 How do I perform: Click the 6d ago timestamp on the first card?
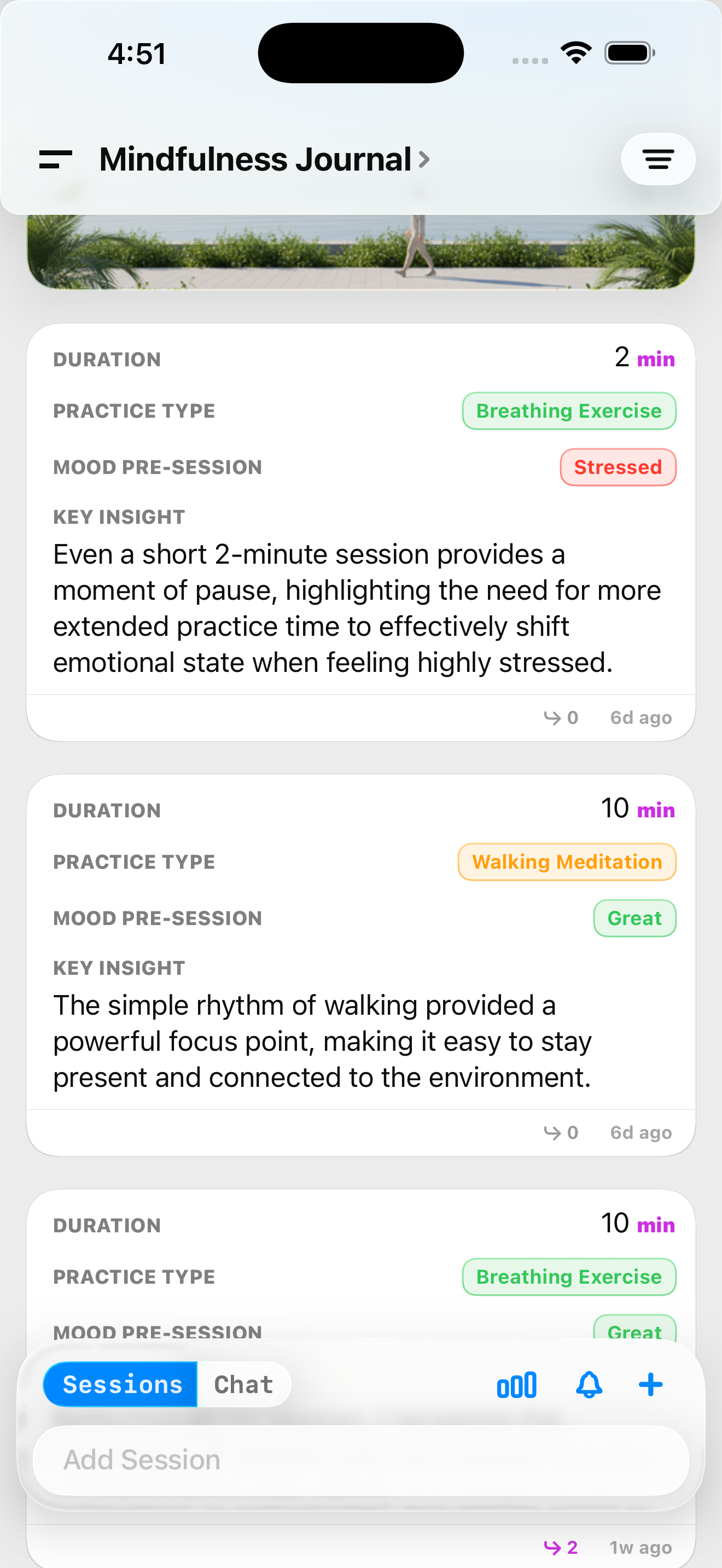(x=640, y=717)
